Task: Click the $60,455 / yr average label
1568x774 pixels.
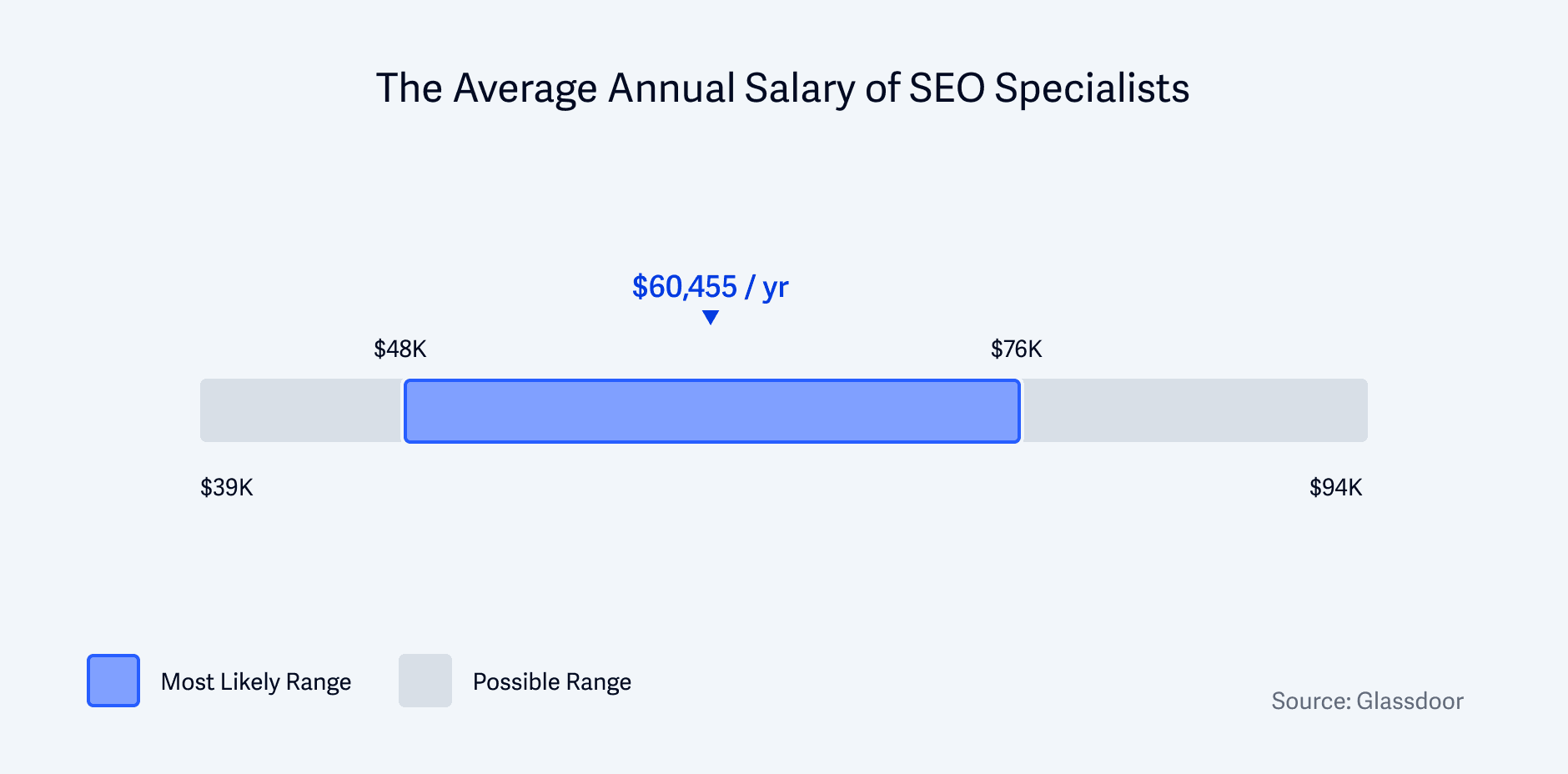Action: 710,287
